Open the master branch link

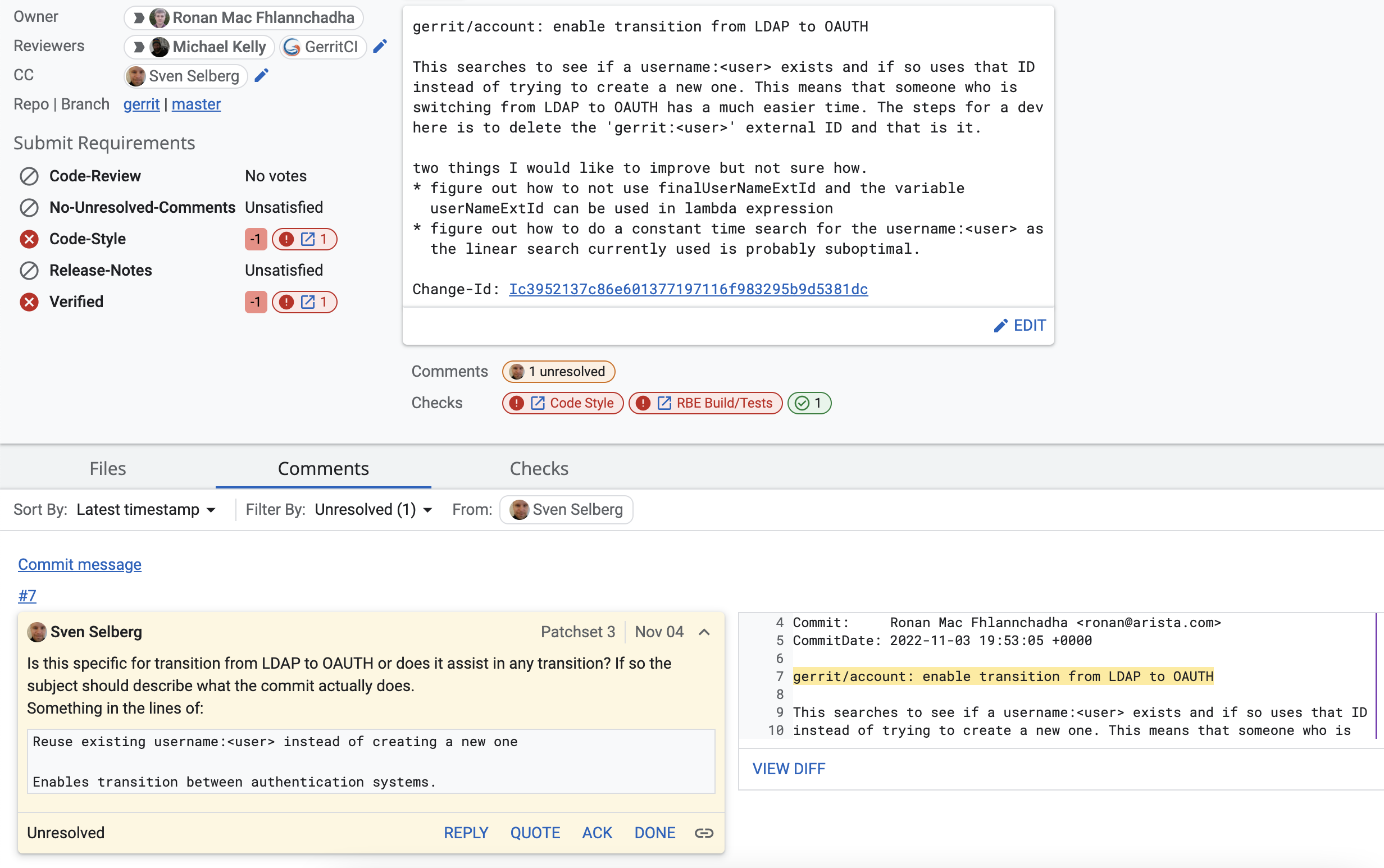tap(197, 104)
